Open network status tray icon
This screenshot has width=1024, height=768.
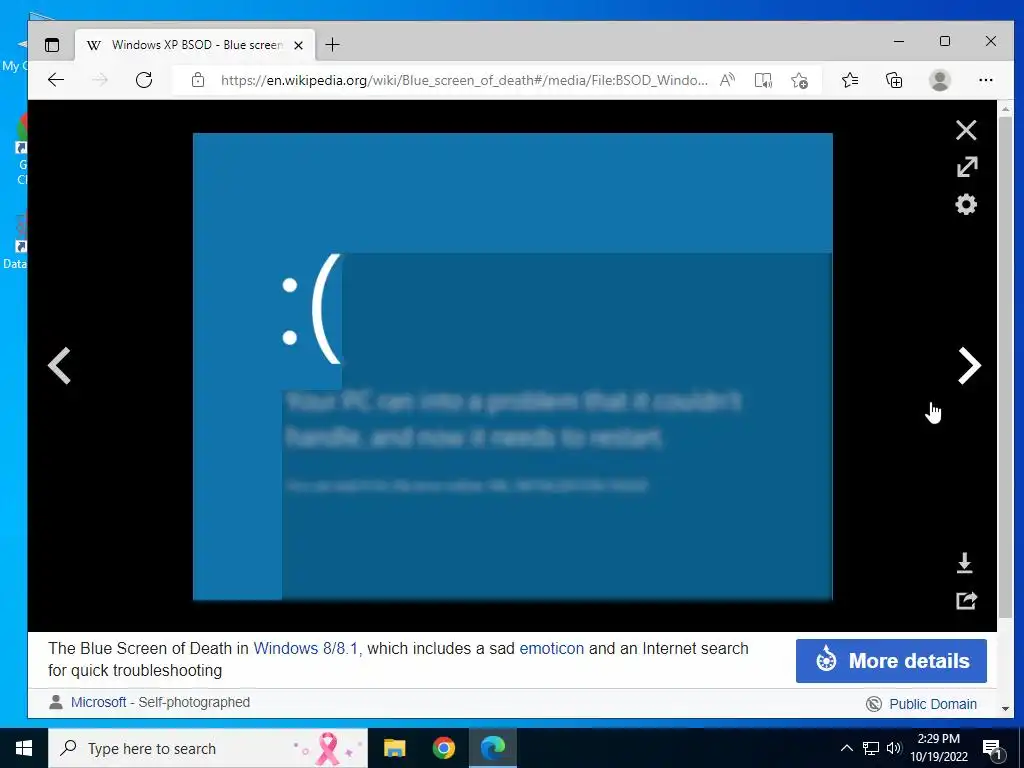click(x=871, y=748)
